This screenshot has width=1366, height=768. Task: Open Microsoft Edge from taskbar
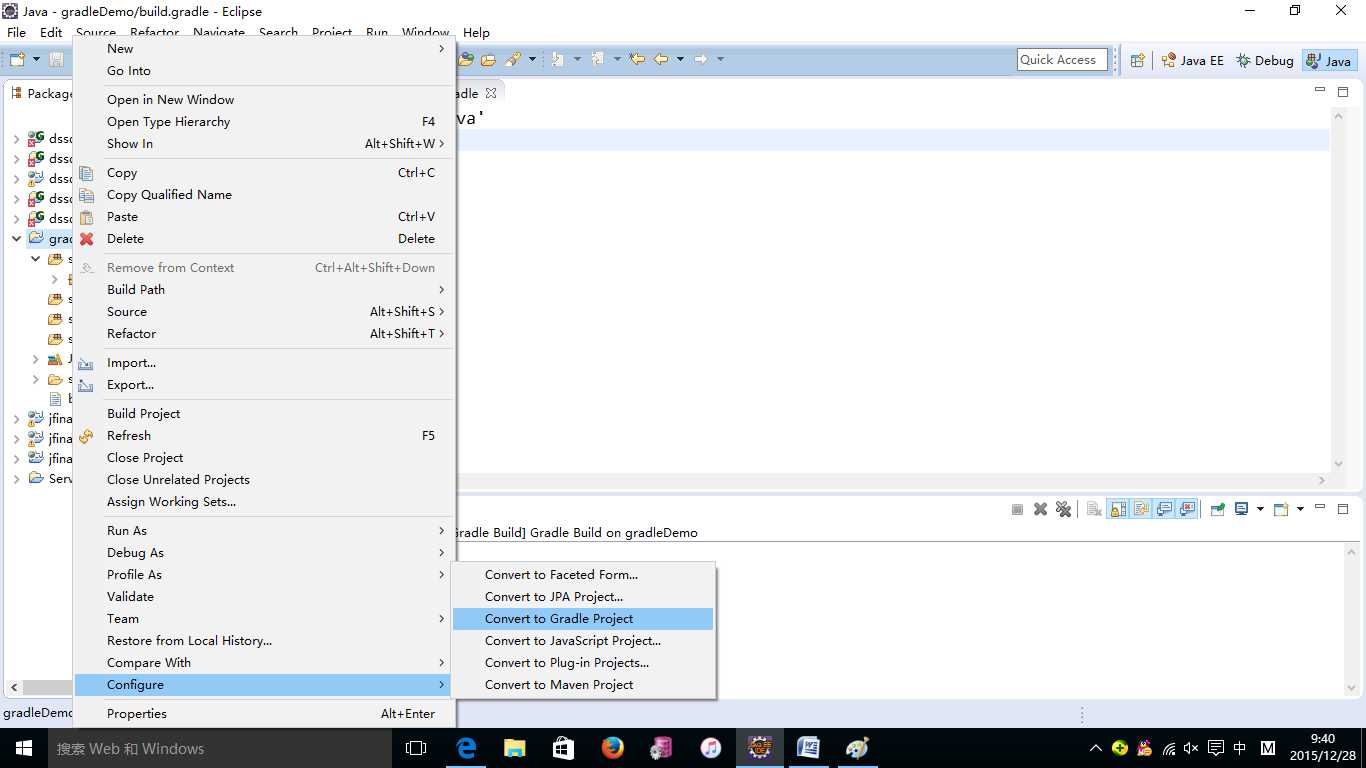pyautogui.click(x=466, y=748)
